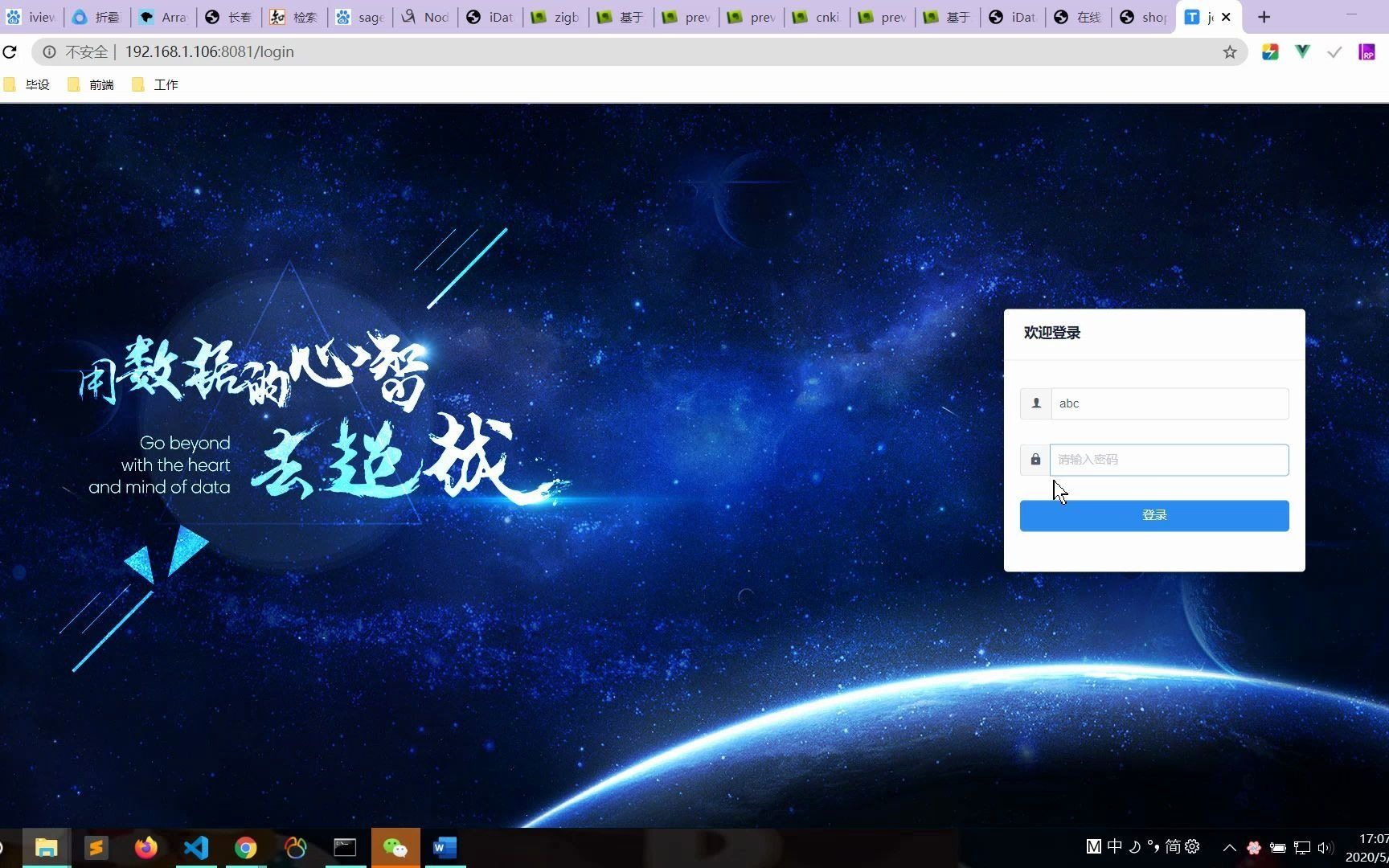The width and height of the screenshot is (1389, 868).
Task: Open a new browser tab
Action: (1264, 17)
